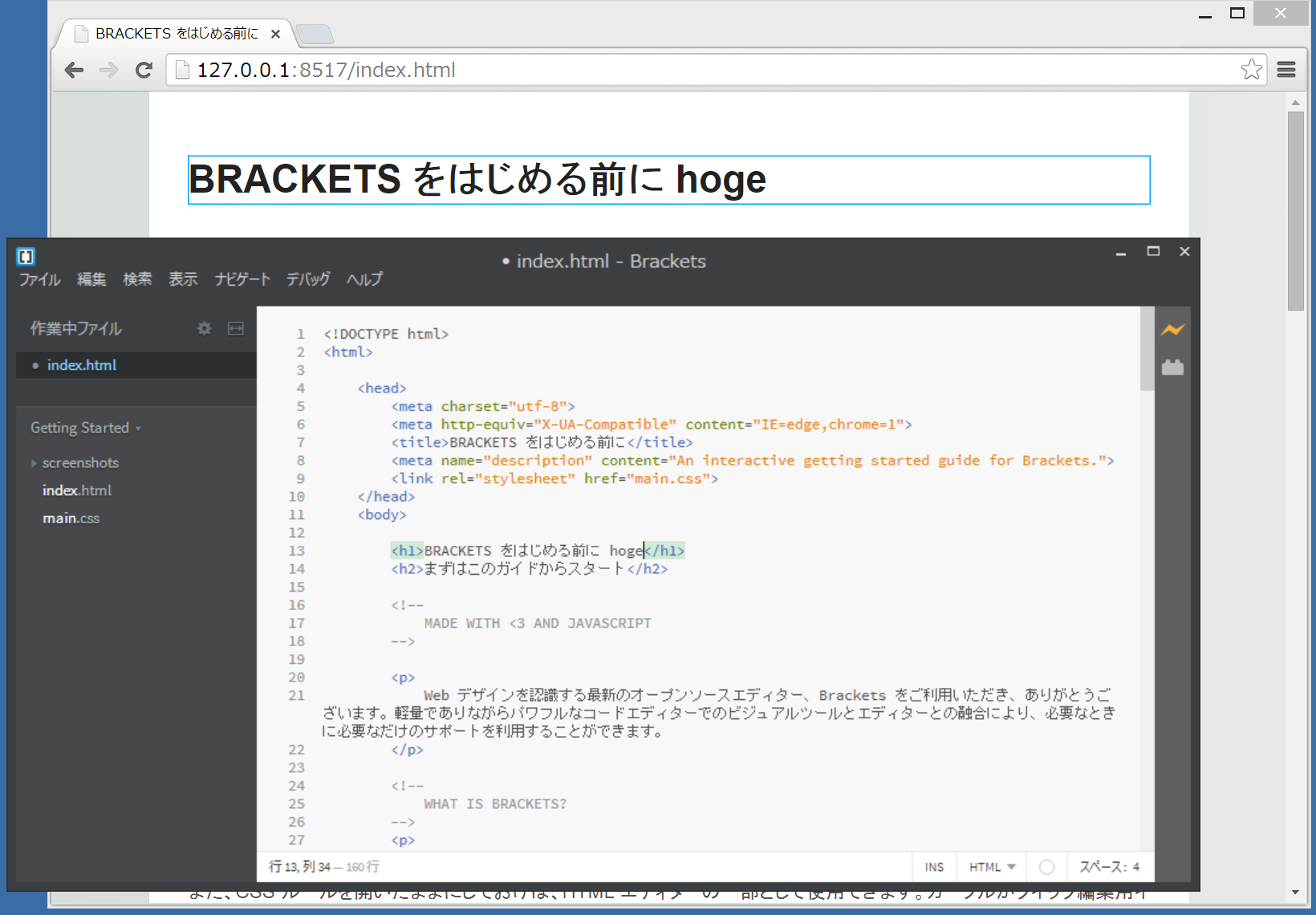Open the Chrome hamburger menu
The height and width of the screenshot is (915, 1316).
coord(1286,70)
